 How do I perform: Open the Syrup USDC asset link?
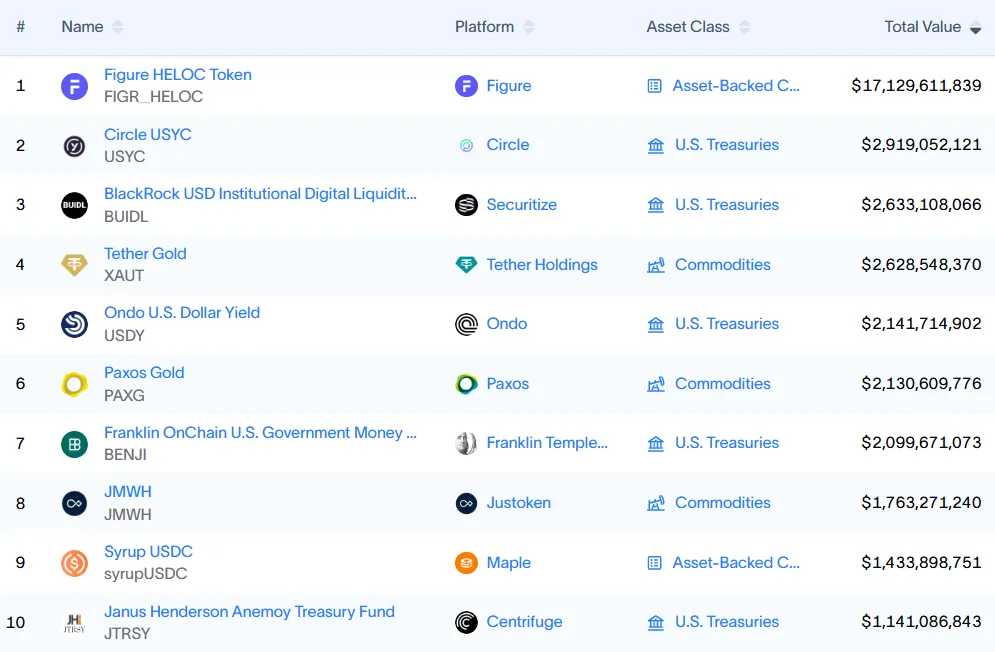(x=148, y=552)
